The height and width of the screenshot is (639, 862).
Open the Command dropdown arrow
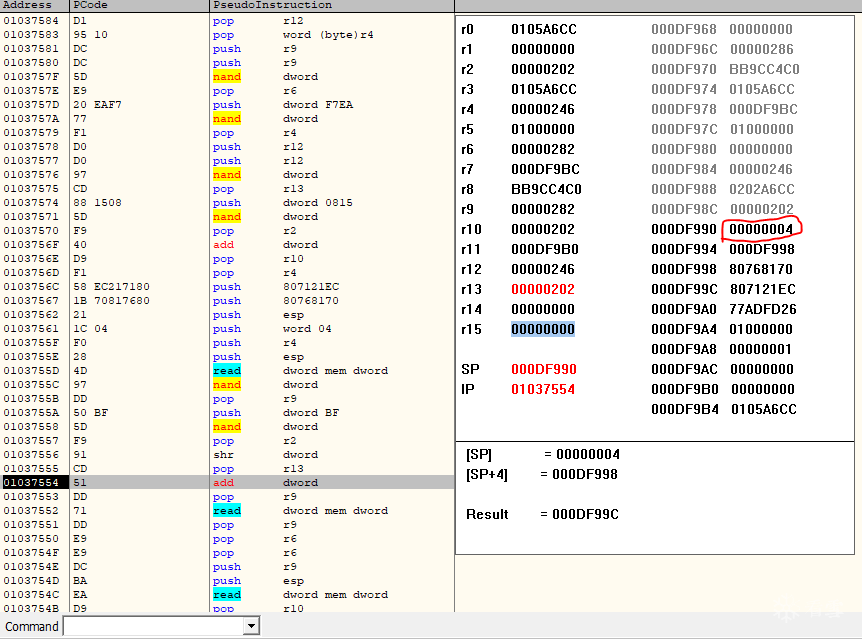click(251, 626)
